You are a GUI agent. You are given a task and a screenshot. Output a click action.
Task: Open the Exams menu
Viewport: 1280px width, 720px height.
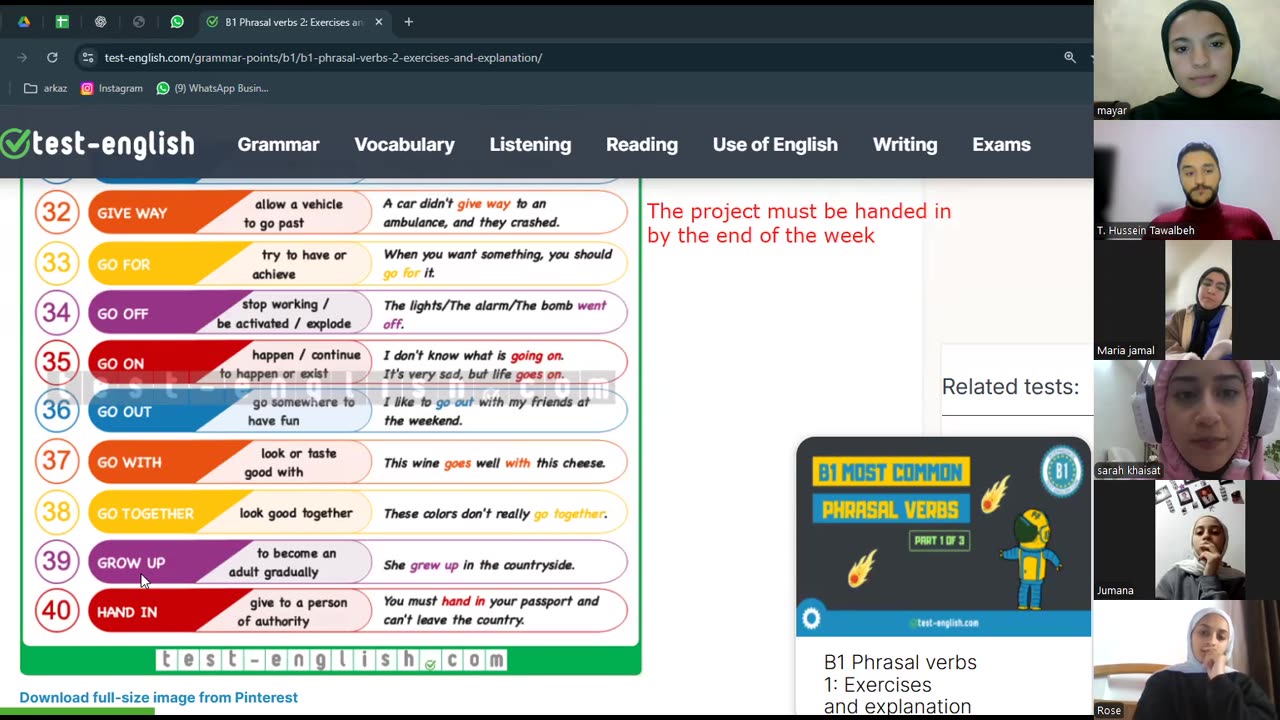(1001, 145)
